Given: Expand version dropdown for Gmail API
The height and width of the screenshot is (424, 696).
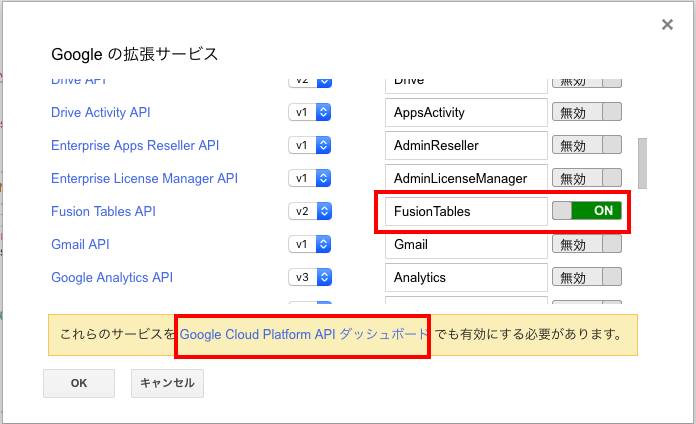Looking at the screenshot, I should 310,244.
